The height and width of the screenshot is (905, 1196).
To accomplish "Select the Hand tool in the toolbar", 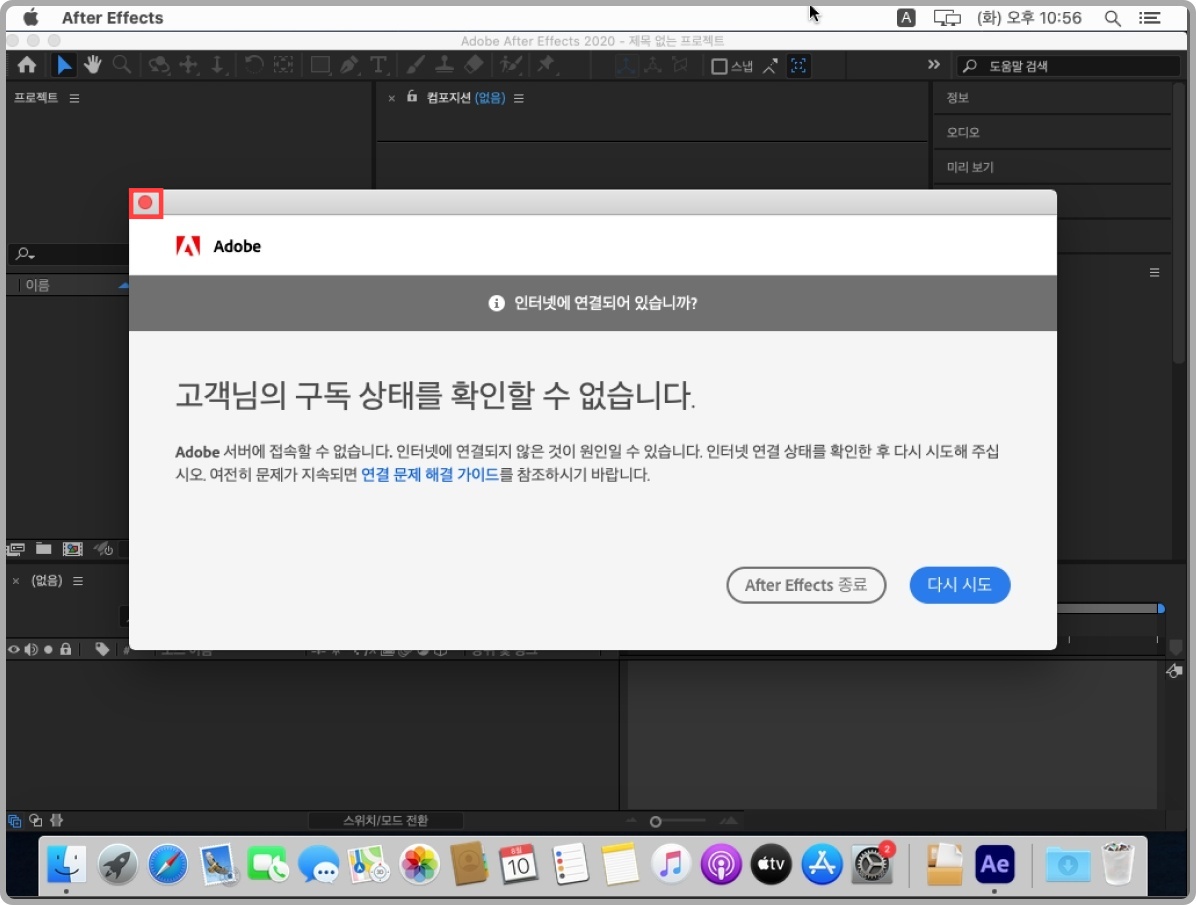I will pos(93,64).
